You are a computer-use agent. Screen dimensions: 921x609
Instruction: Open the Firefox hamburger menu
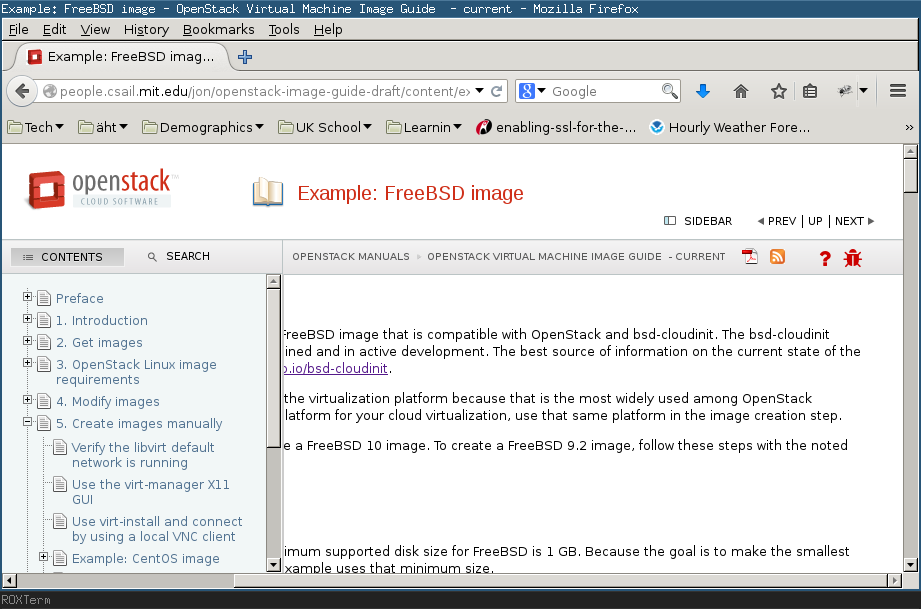pos(897,91)
